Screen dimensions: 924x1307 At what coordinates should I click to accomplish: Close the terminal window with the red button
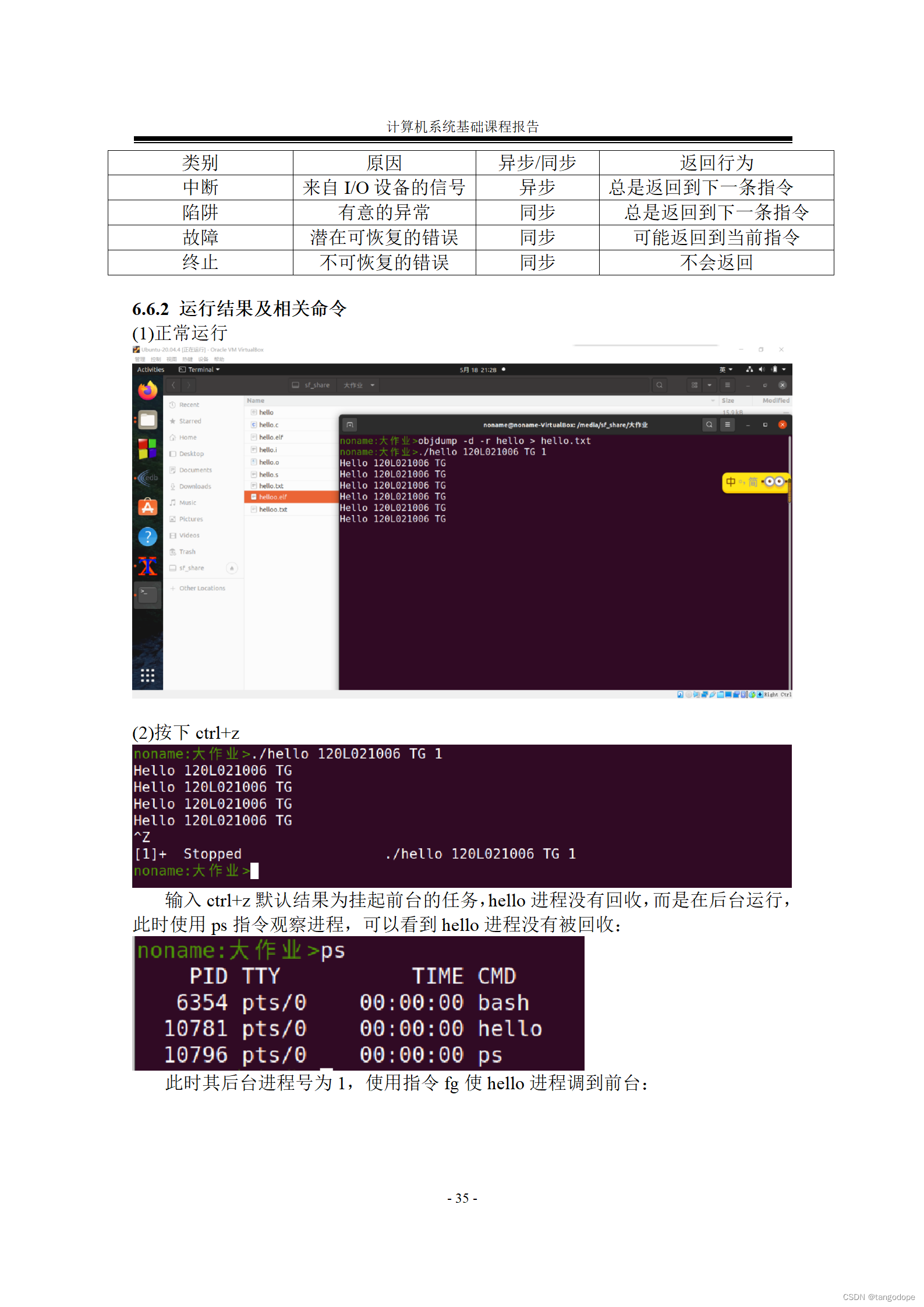783,424
